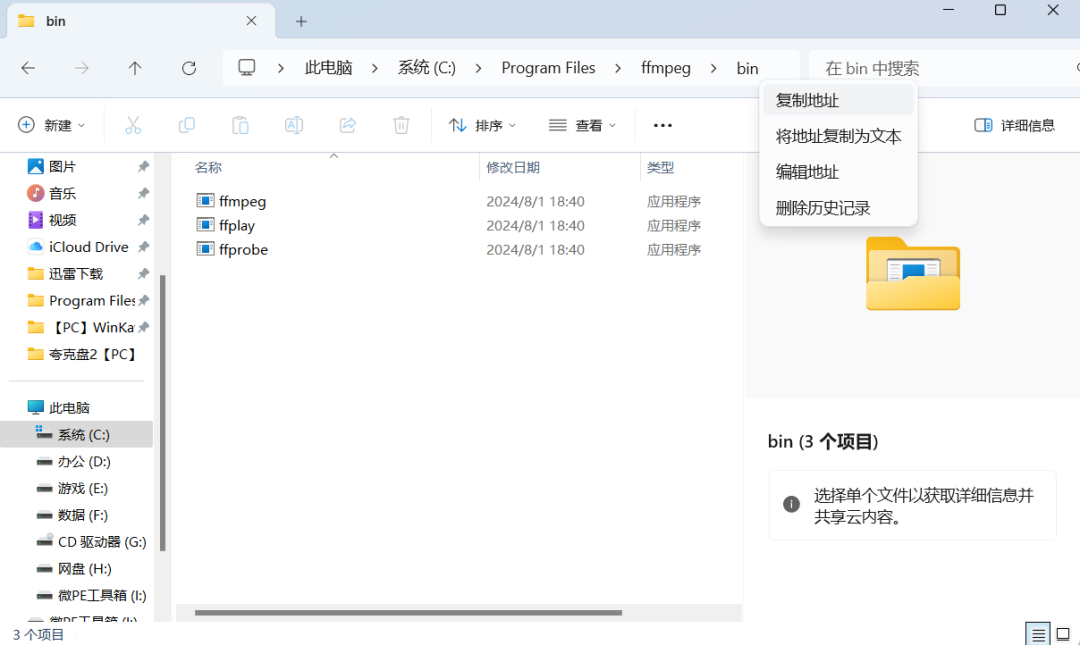
Task: Click the 在 bin 中搜索 search box
Action: pos(944,68)
